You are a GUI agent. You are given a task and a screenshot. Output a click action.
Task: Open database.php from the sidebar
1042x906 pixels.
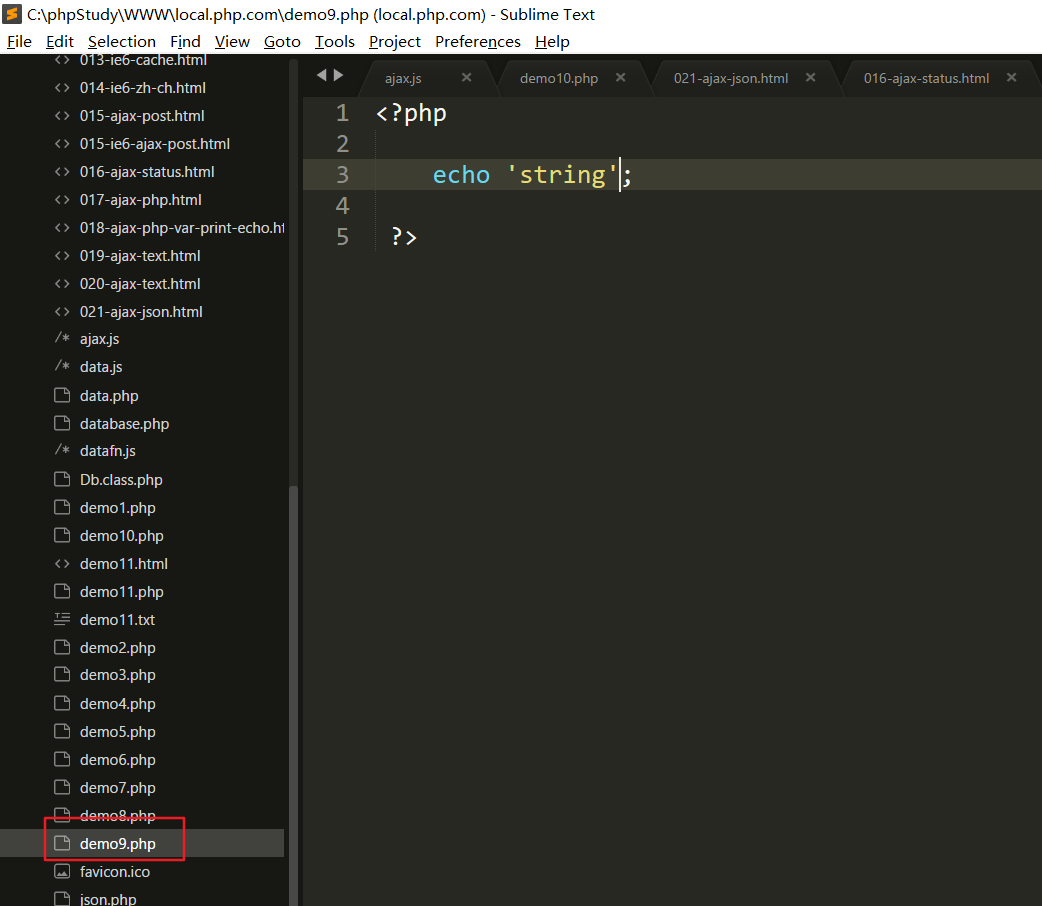[124, 424]
